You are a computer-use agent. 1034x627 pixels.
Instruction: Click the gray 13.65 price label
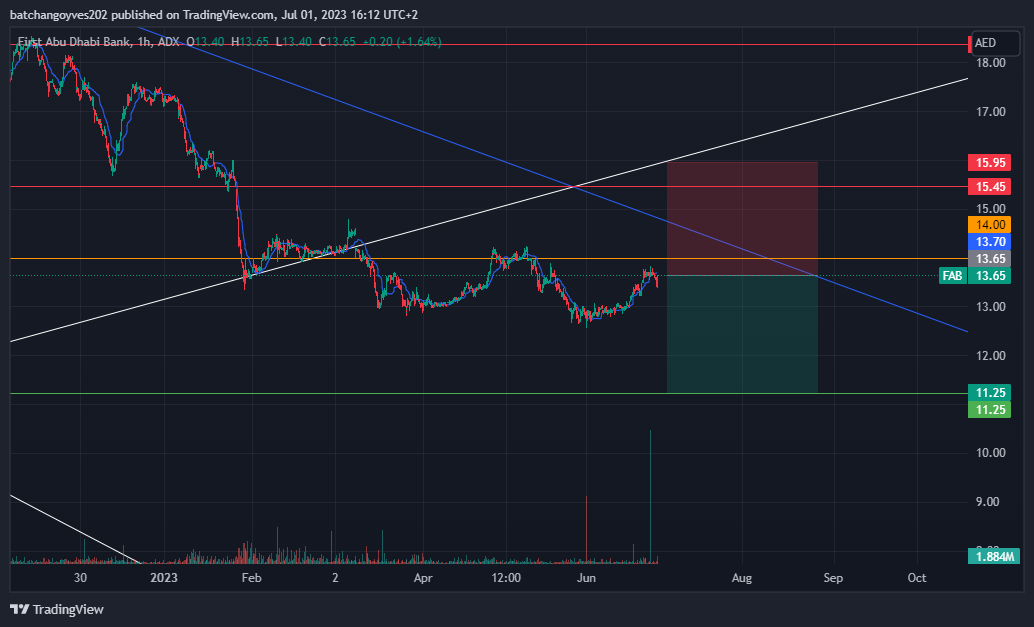point(989,258)
